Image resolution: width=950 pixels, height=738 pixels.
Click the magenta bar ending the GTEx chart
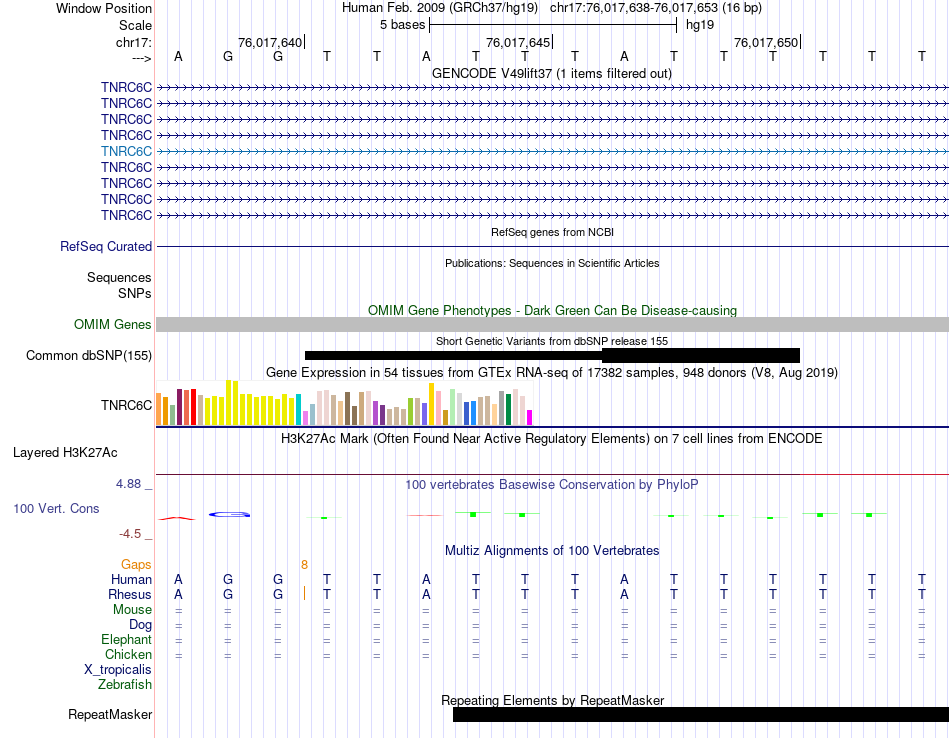tap(530, 417)
